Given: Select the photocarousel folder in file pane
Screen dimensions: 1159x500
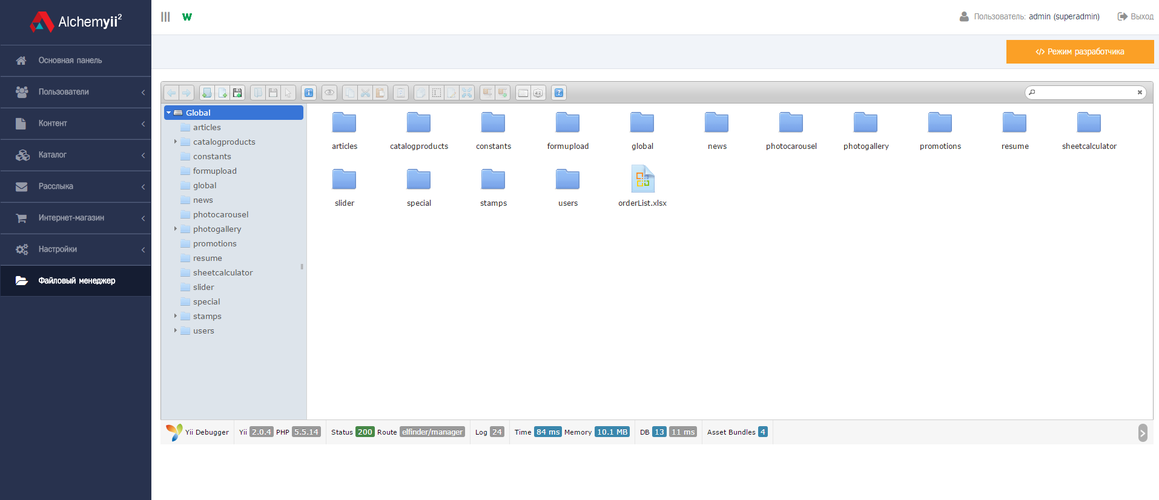Looking at the screenshot, I should pyautogui.click(x=791, y=129).
